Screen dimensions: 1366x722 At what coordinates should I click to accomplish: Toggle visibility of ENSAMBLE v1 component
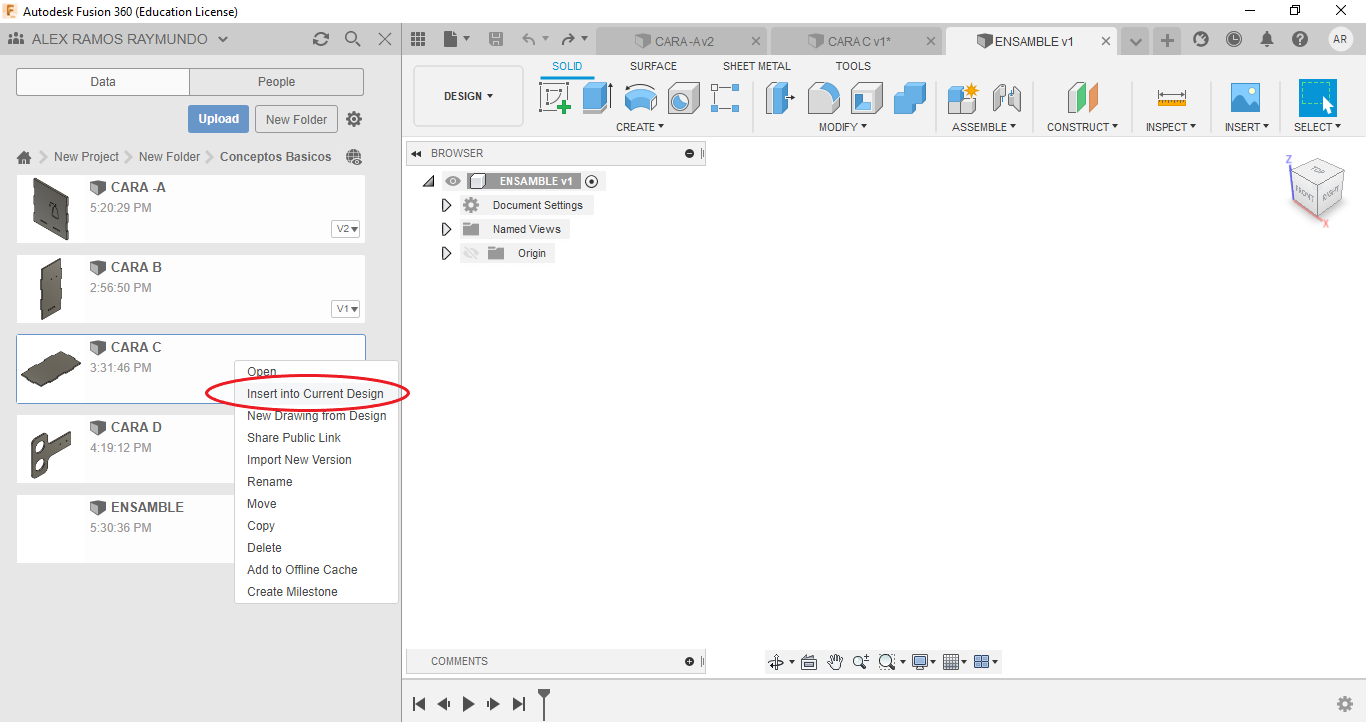click(x=453, y=181)
